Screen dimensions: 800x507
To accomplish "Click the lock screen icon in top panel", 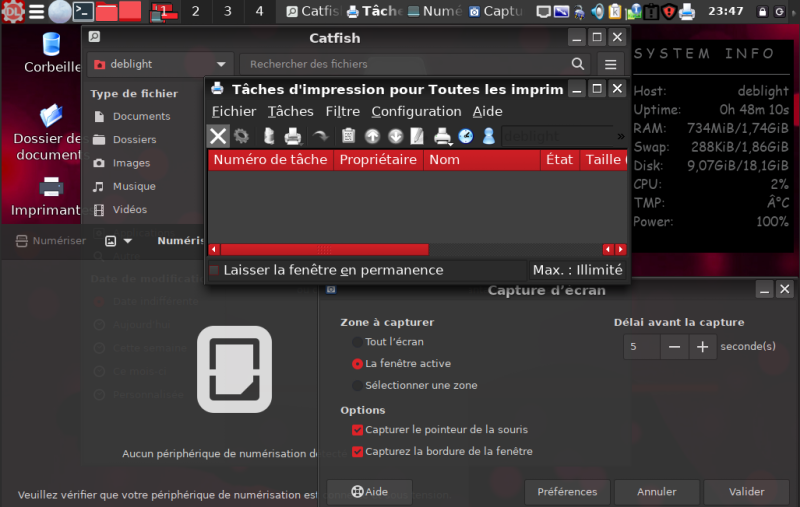I will [762, 11].
